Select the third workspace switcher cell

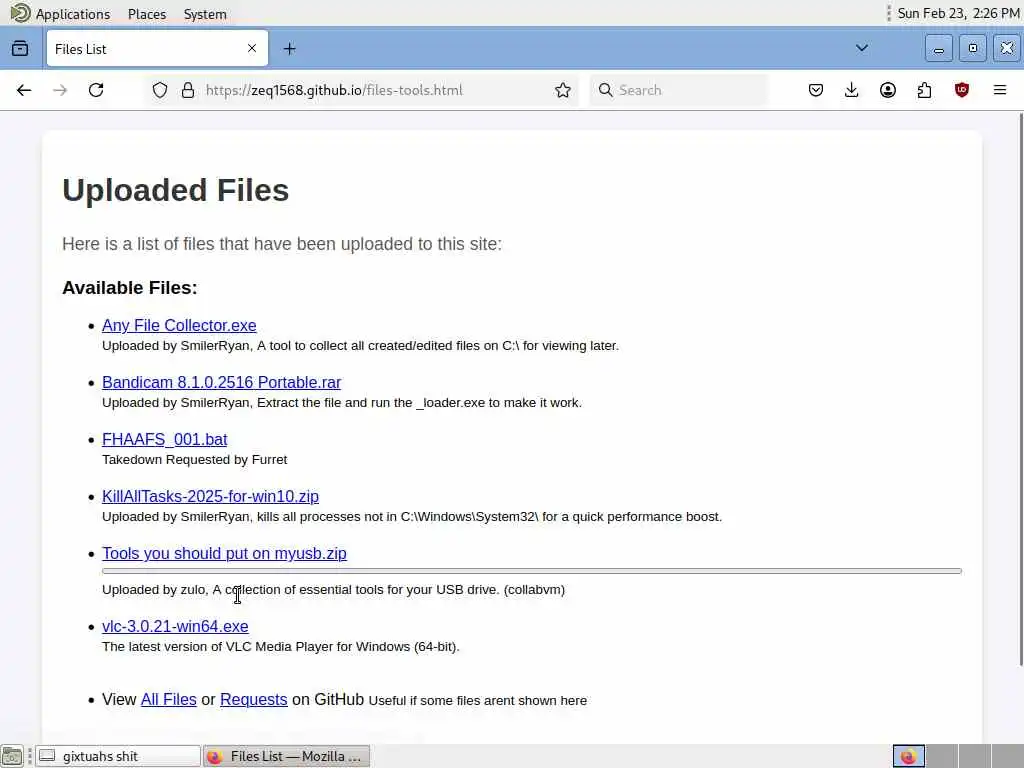975,756
